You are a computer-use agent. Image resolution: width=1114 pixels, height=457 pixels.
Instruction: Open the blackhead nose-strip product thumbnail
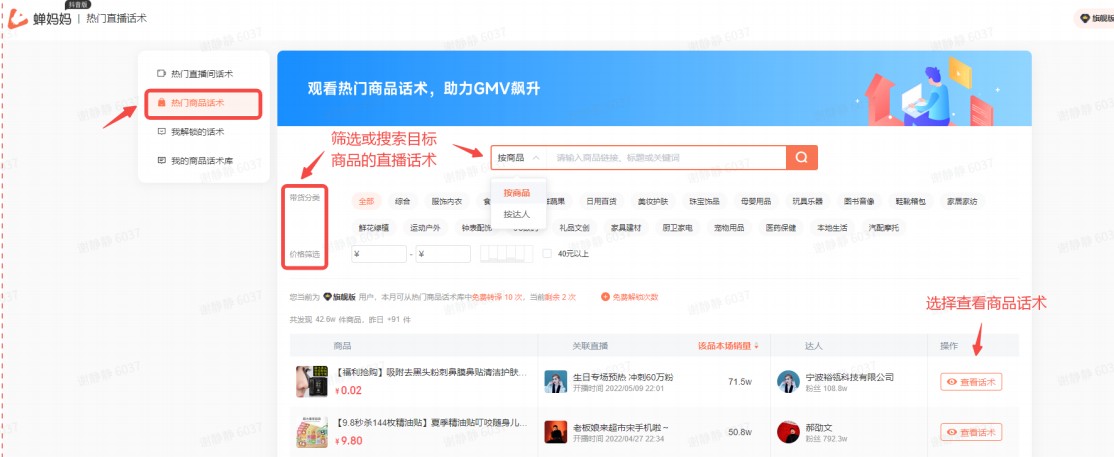(312, 382)
